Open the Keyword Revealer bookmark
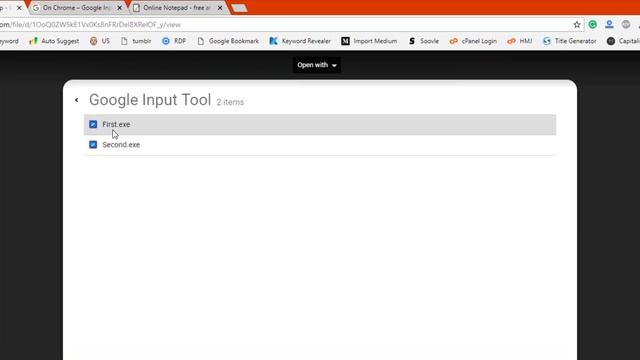 300,41
